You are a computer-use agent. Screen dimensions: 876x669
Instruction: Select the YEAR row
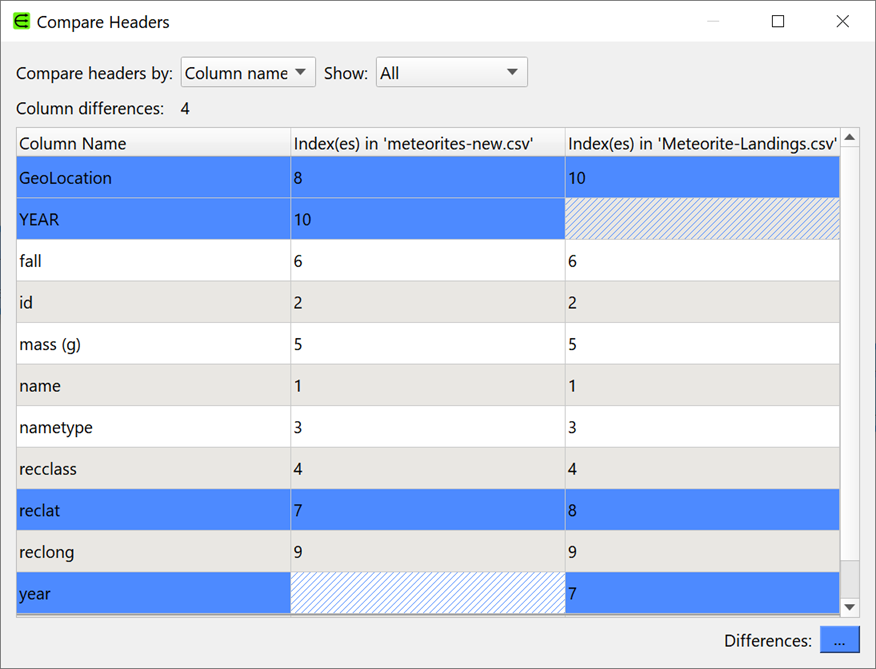[152, 219]
